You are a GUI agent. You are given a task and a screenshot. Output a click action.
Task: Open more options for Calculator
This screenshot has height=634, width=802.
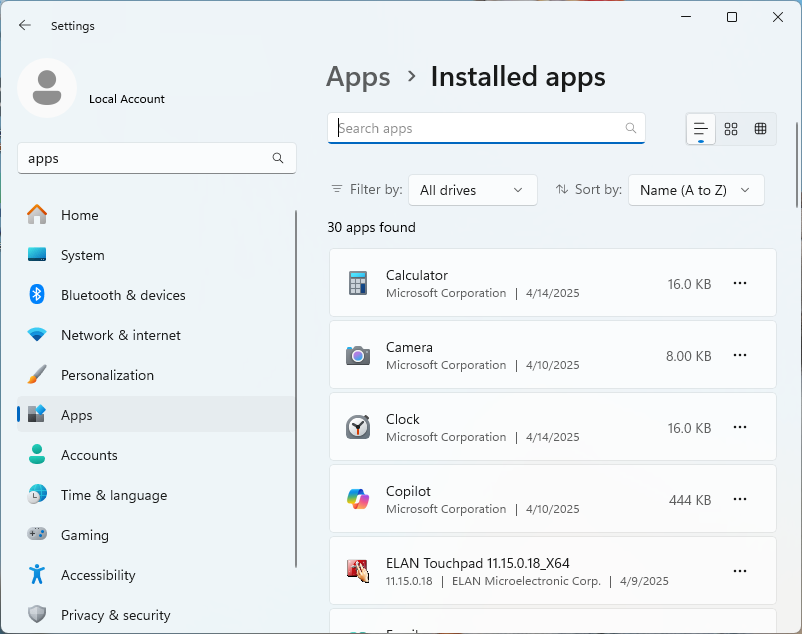740,284
